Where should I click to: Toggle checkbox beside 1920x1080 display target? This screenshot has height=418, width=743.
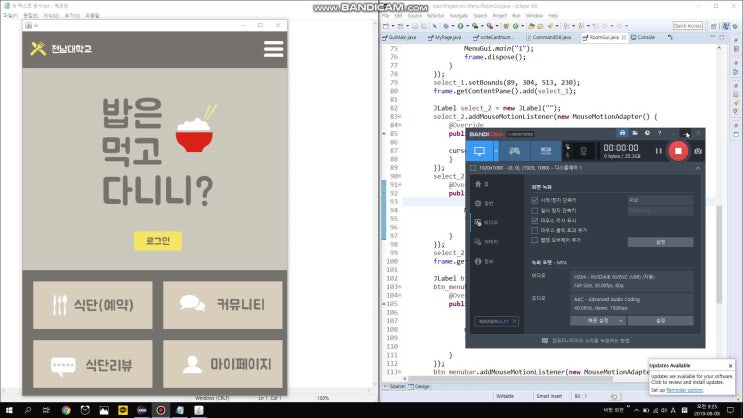pos(472,168)
